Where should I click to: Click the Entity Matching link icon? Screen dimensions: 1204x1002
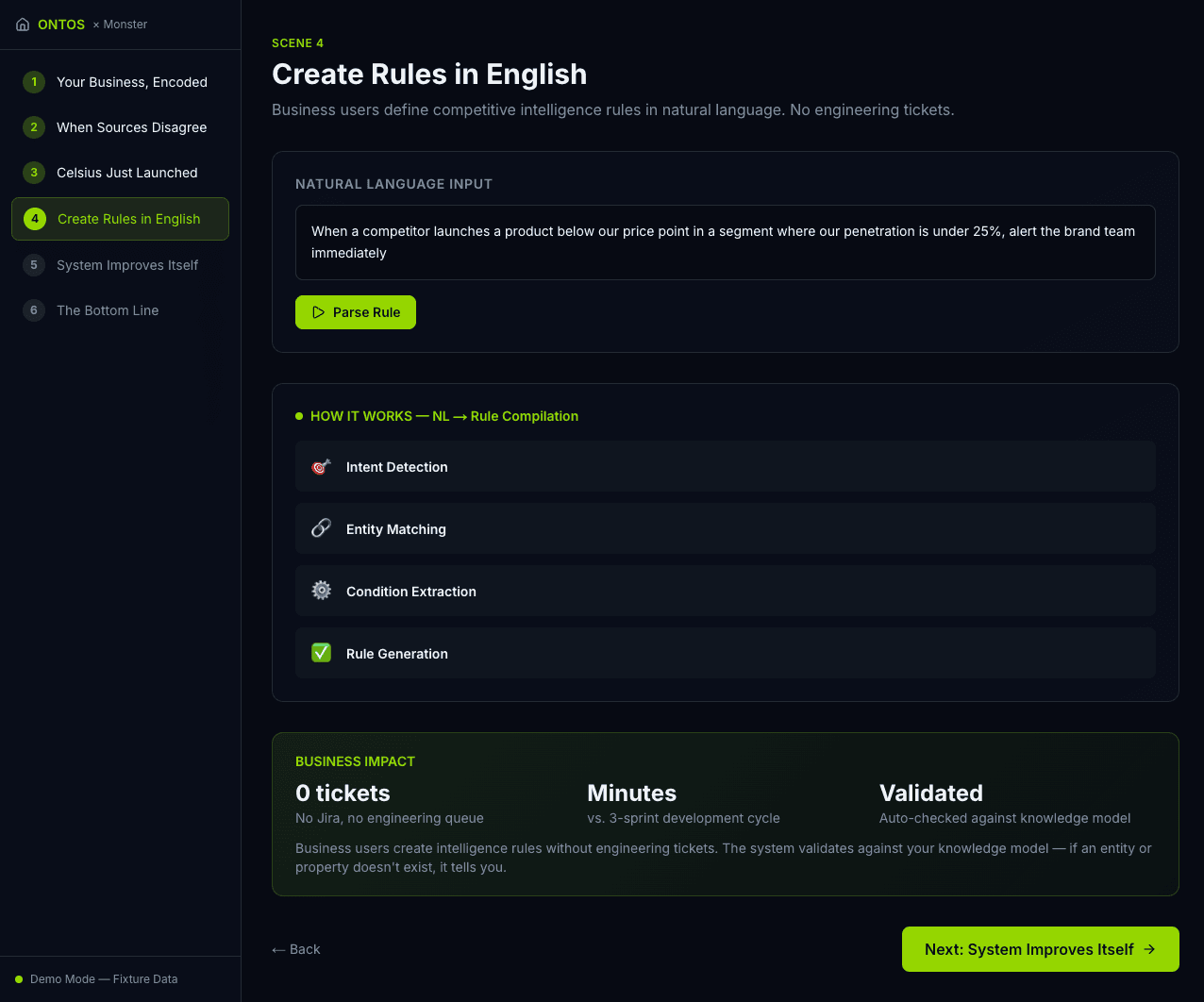[x=321, y=528]
